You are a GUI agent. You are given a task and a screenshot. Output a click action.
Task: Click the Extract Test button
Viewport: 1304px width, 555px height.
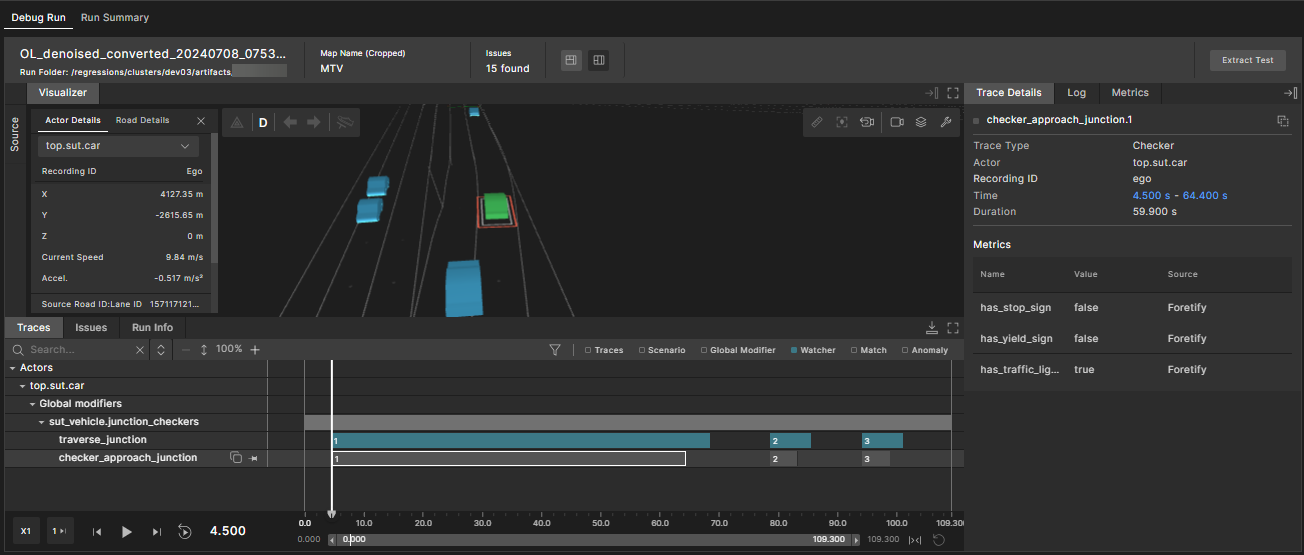(1247, 60)
